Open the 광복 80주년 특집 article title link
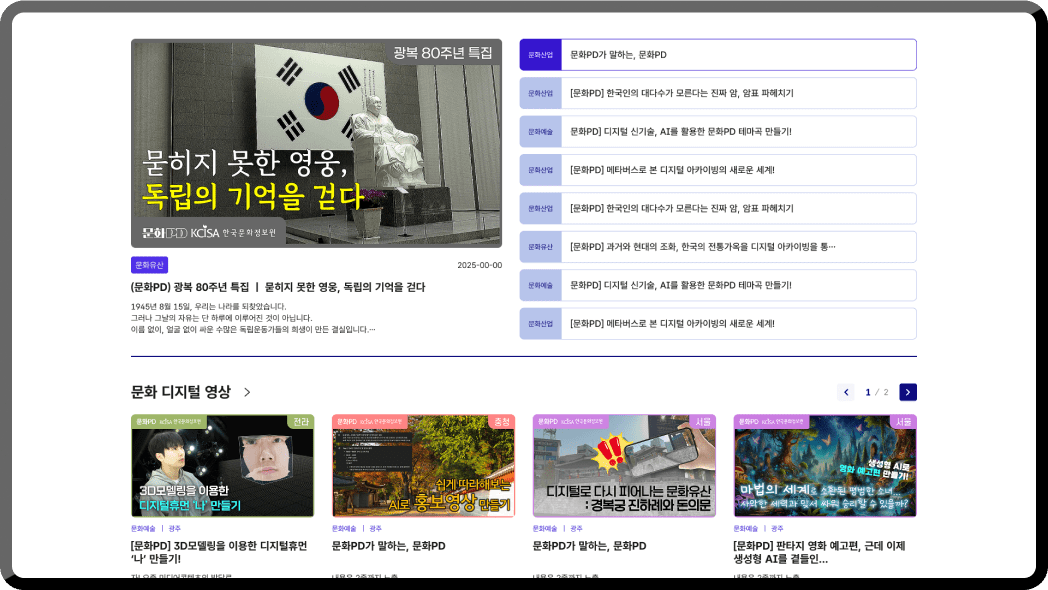The width and height of the screenshot is (1048, 590). tap(278, 287)
